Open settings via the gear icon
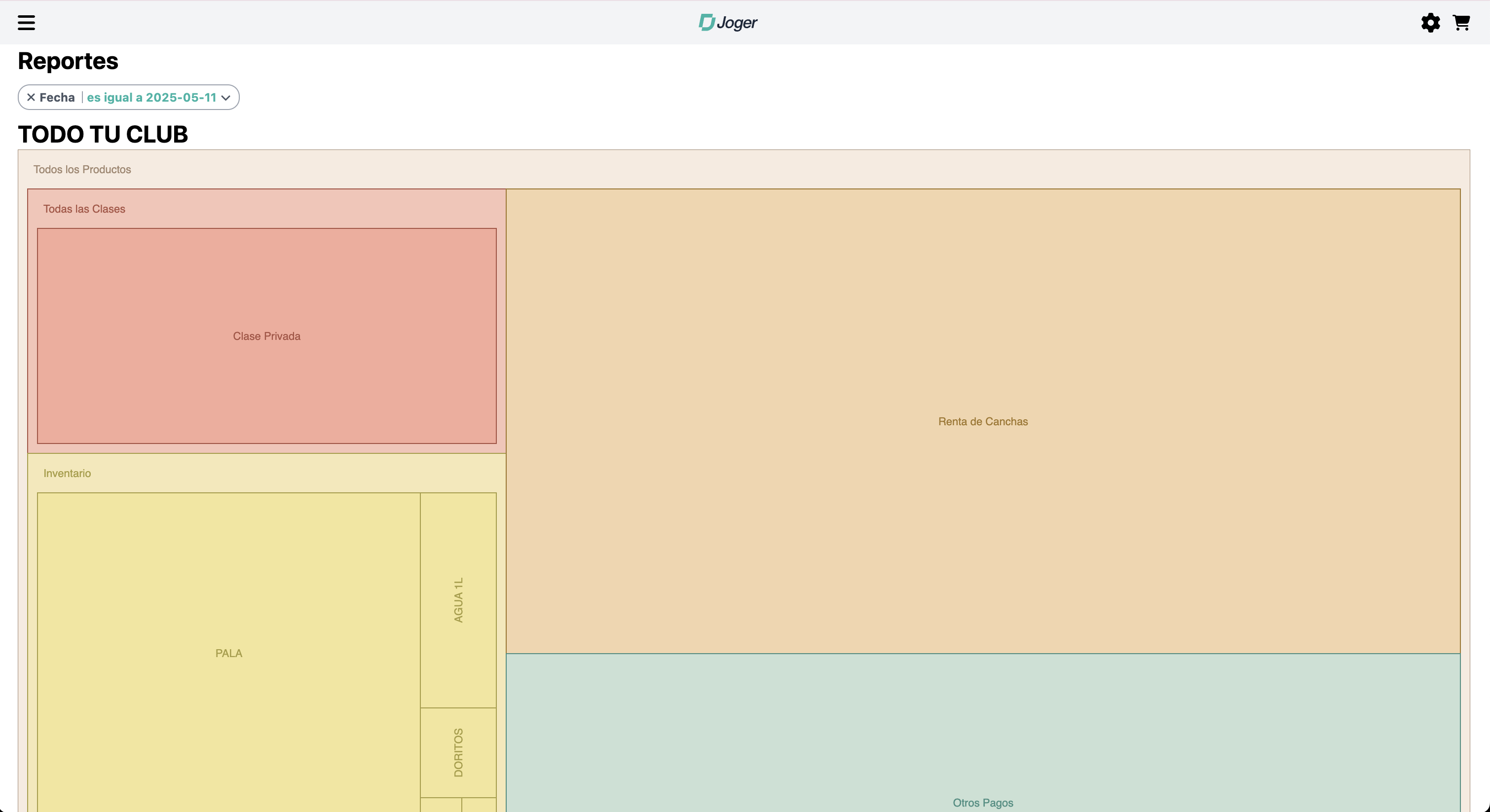1490x812 pixels. 1430,23
